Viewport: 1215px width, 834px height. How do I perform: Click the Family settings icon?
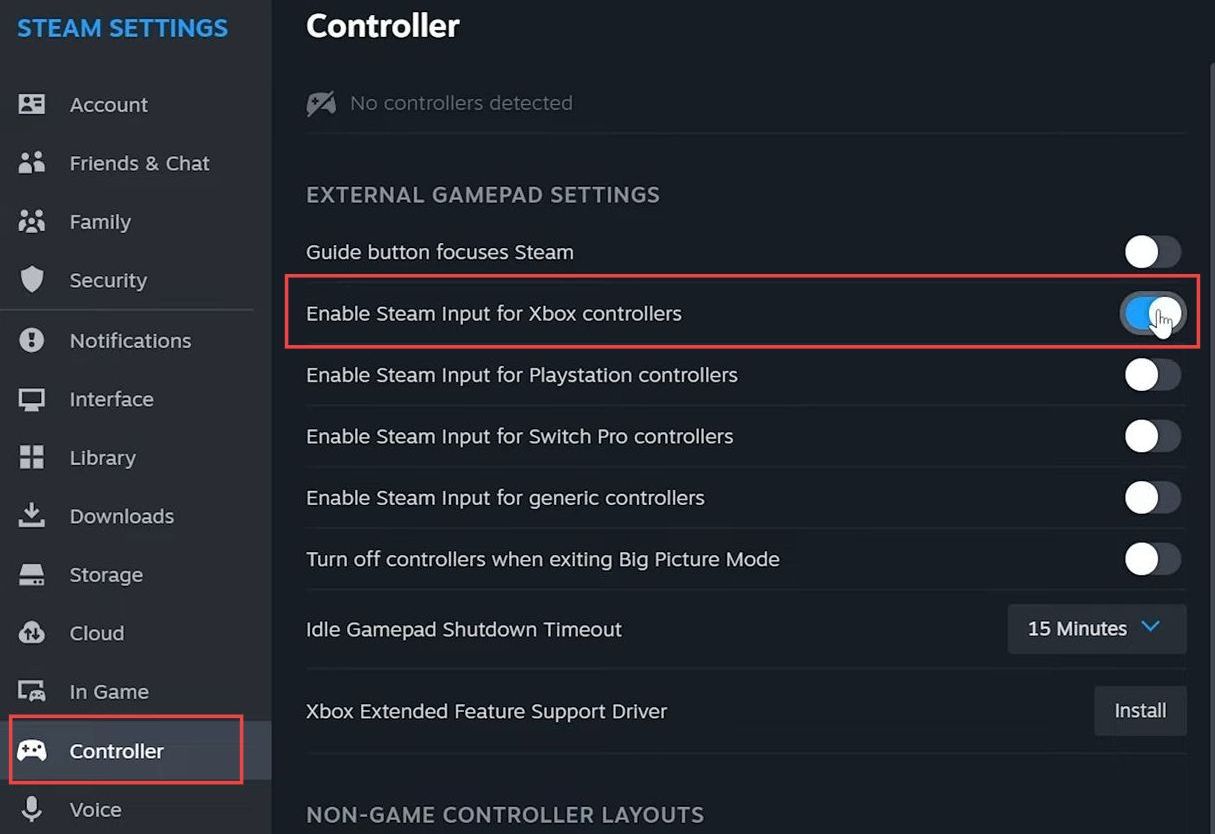tap(30, 222)
